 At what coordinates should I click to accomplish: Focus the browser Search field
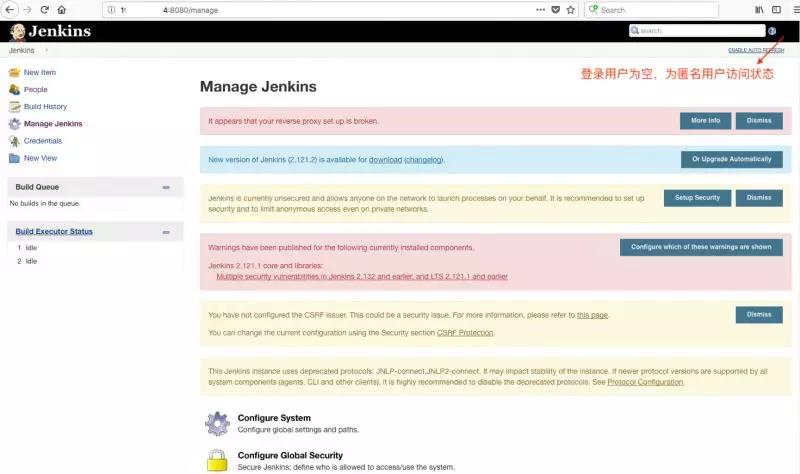pyautogui.click(x=652, y=10)
